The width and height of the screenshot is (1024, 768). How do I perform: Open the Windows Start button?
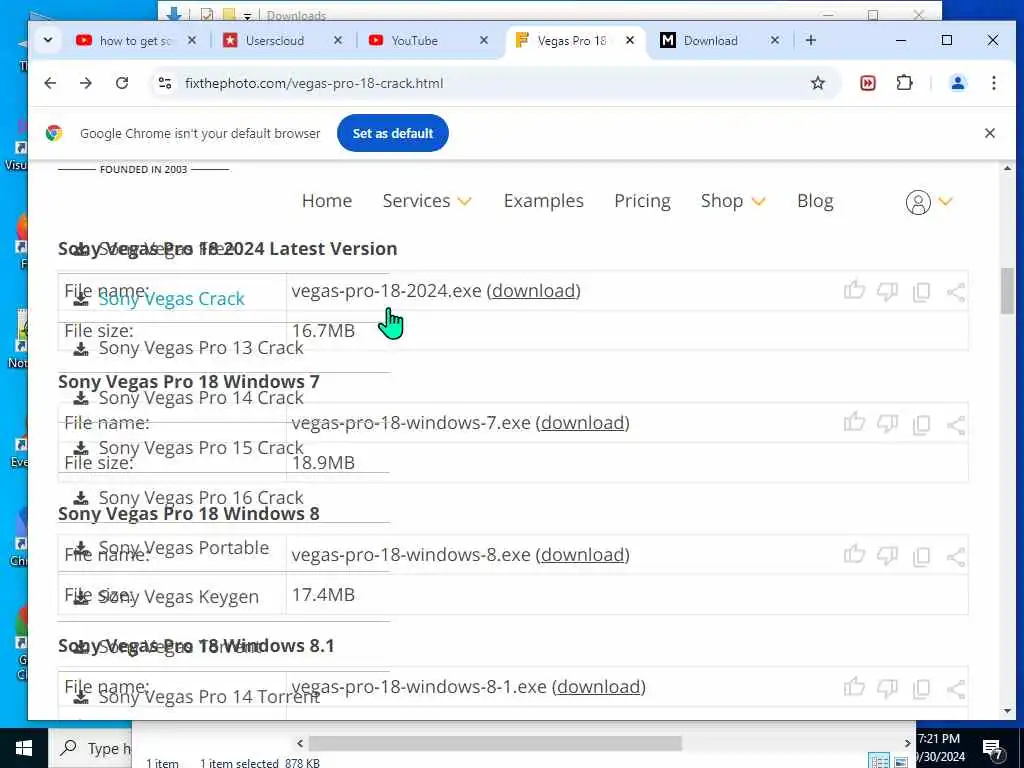(x=24, y=748)
